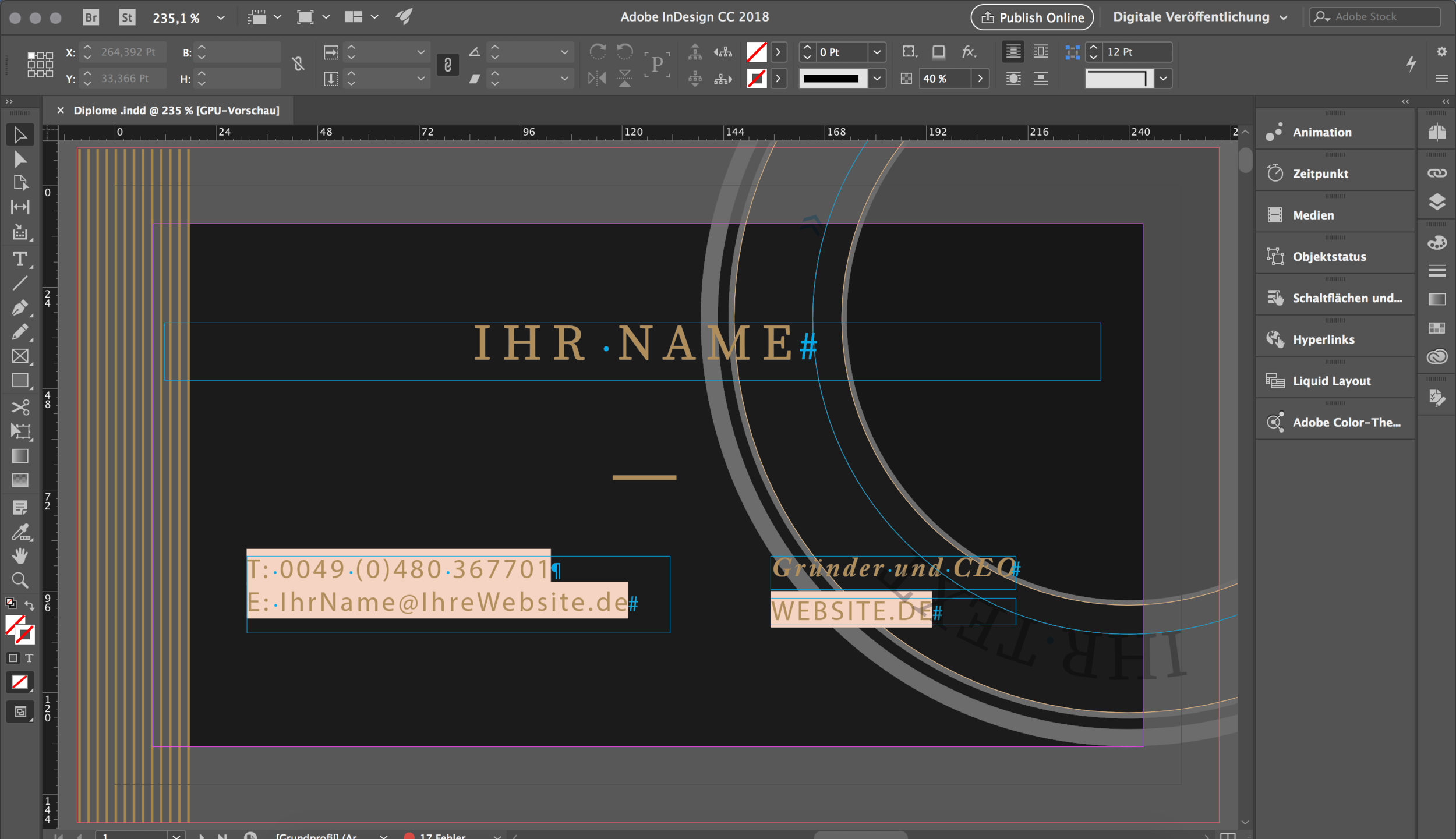Toggle constrain proportions chain link icon
Screen dimensions: 1456x839
point(447,65)
